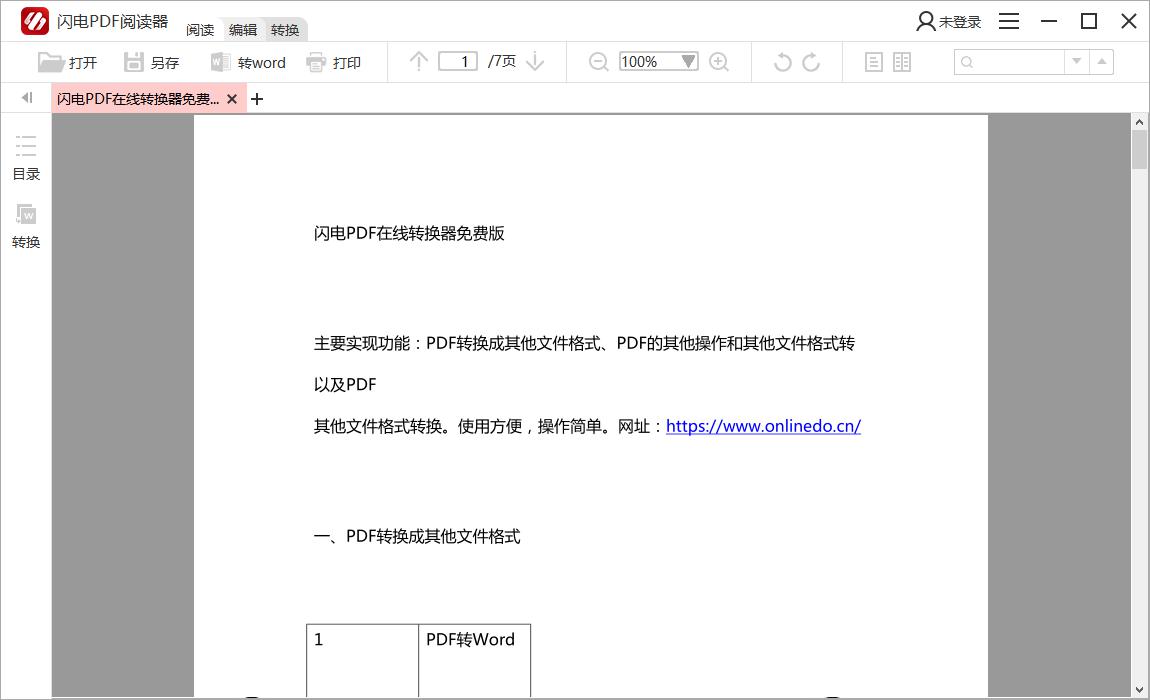Viewport: 1150px width, 700px height.
Task: Find previous search result up arrow
Action: click(x=1102, y=62)
